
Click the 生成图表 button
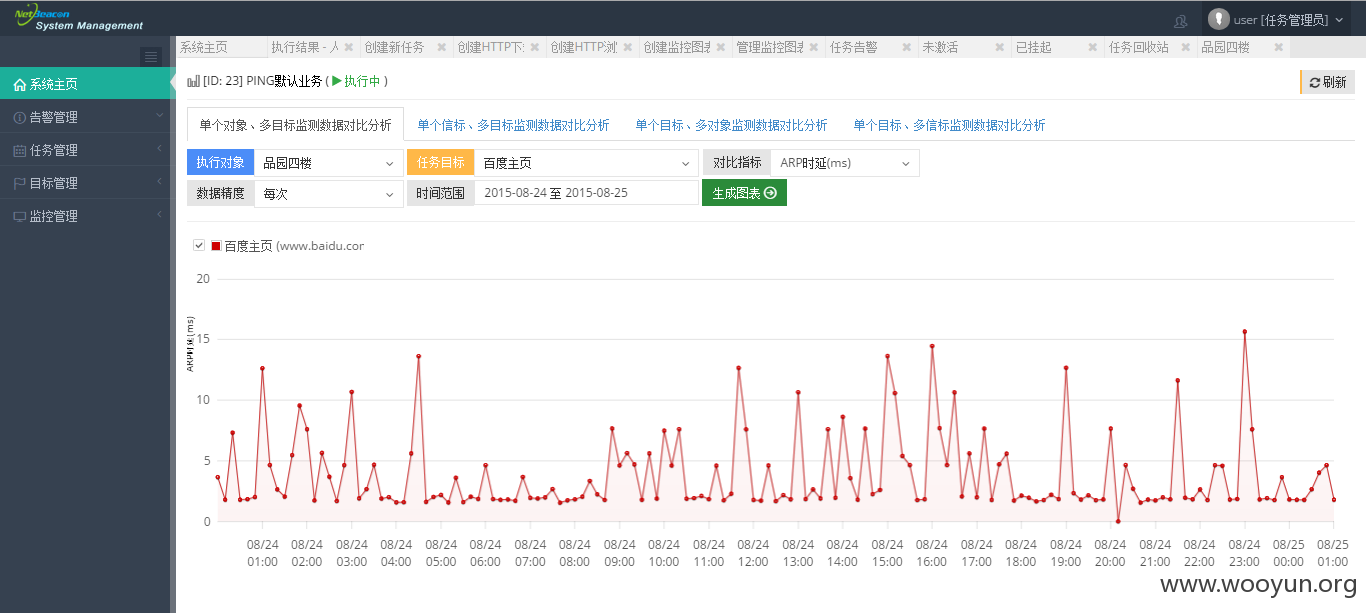click(x=744, y=193)
